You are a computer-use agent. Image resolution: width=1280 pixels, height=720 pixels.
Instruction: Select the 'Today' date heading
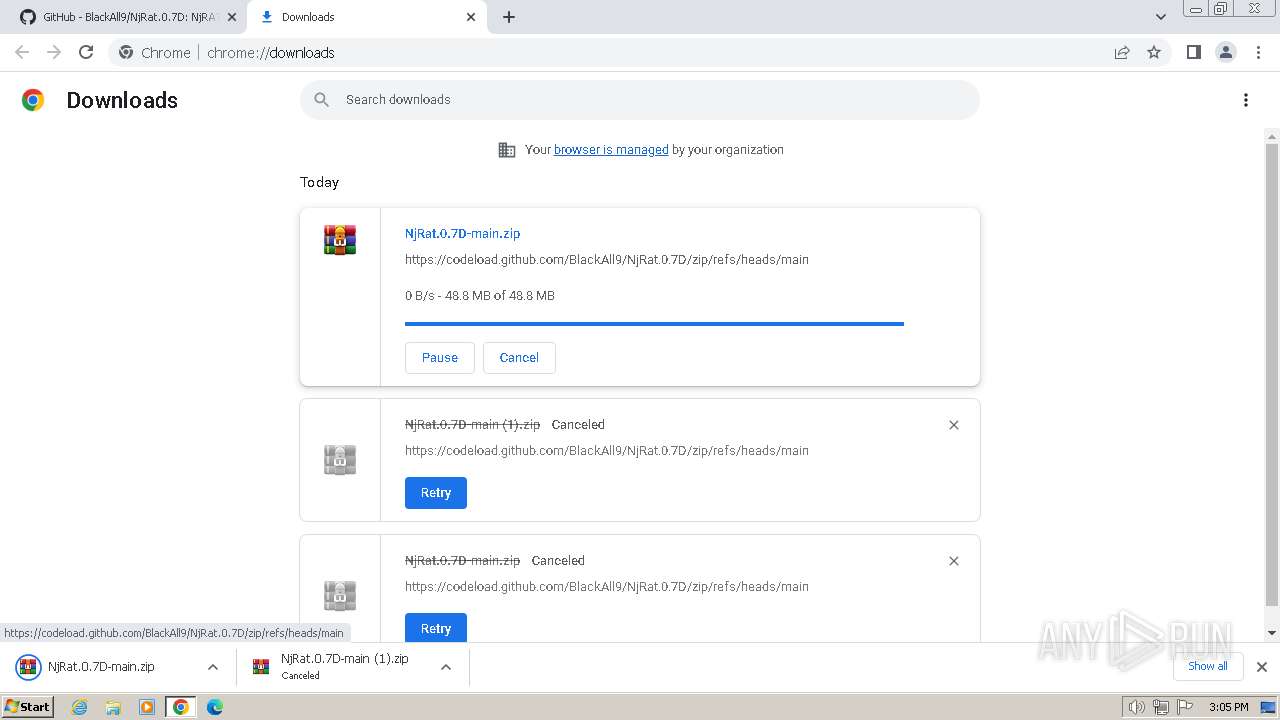(x=319, y=182)
